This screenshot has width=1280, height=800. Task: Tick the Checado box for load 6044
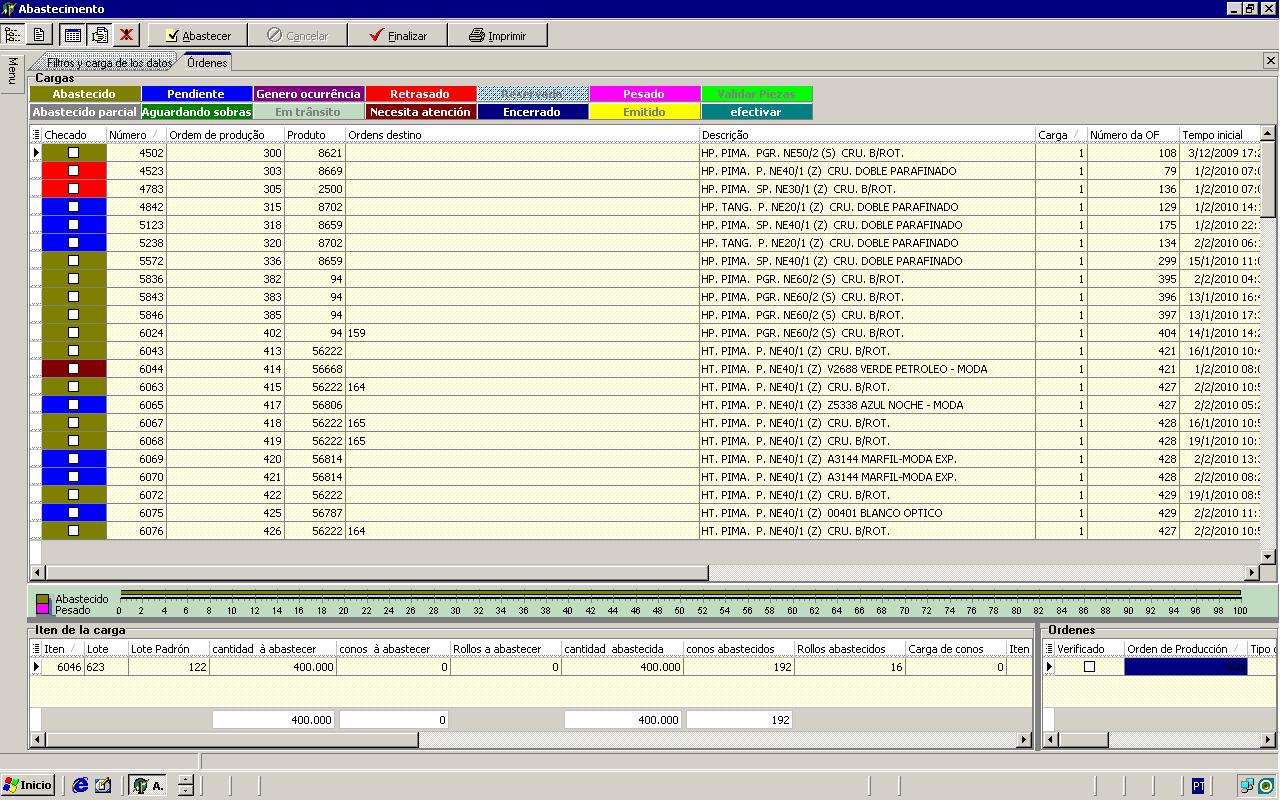(x=73, y=369)
